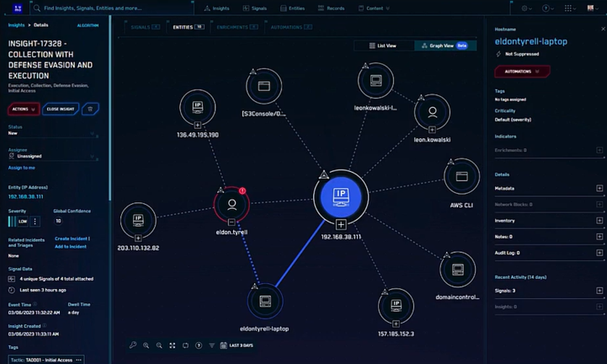Delete insight using the trash icon

(90, 109)
